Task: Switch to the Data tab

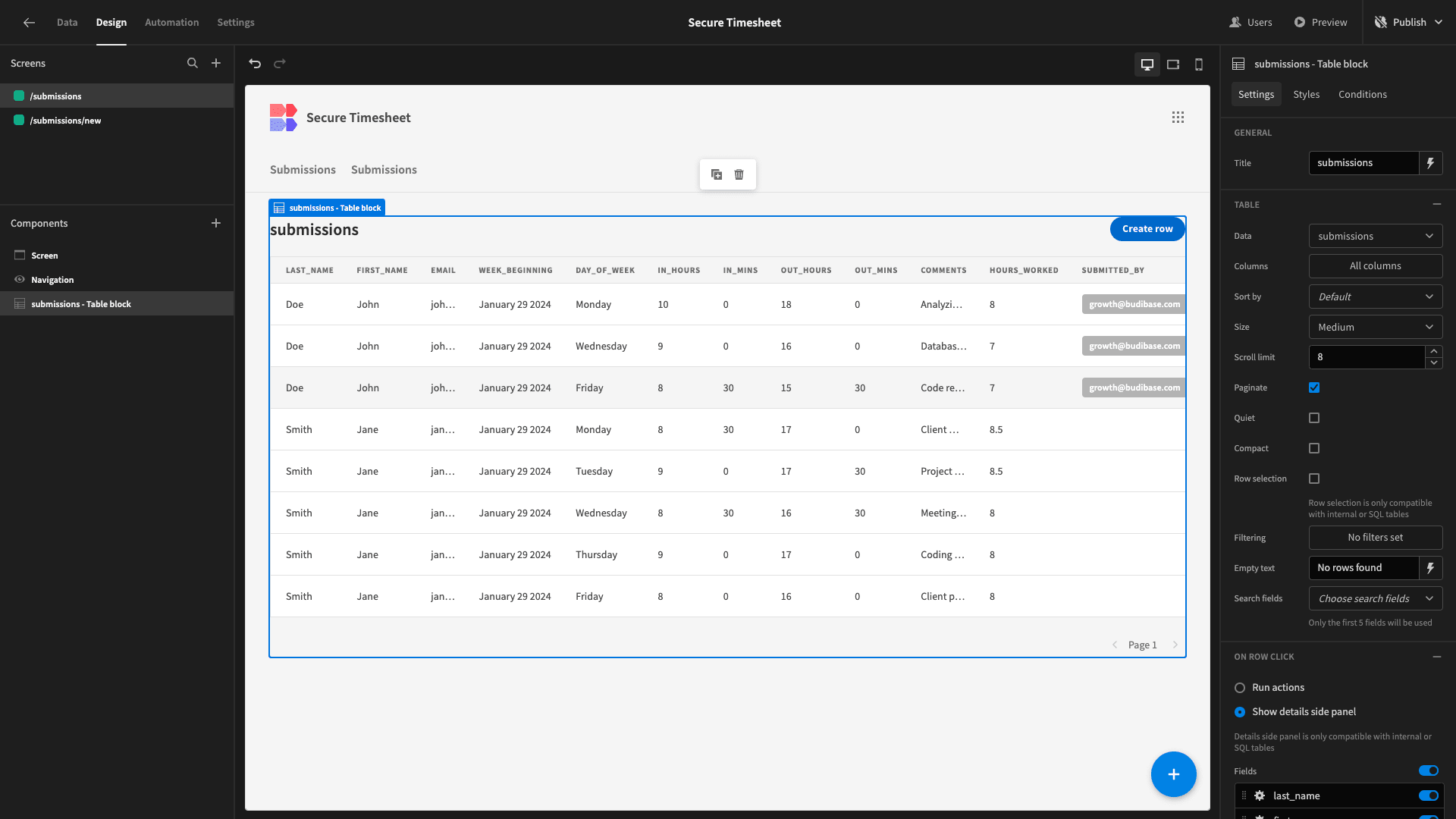Action: [x=67, y=23]
